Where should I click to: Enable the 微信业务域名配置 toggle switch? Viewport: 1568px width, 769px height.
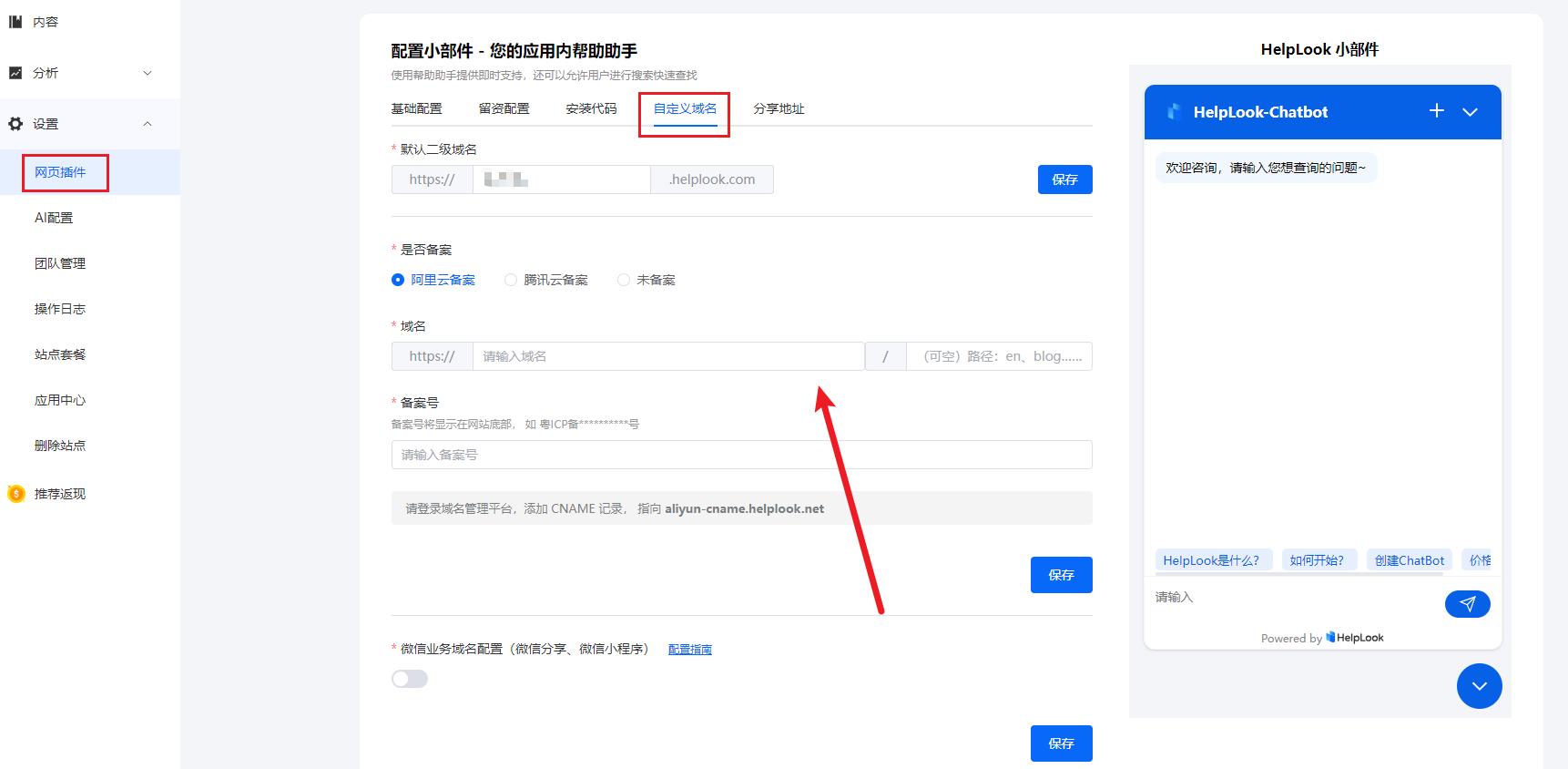coord(410,679)
